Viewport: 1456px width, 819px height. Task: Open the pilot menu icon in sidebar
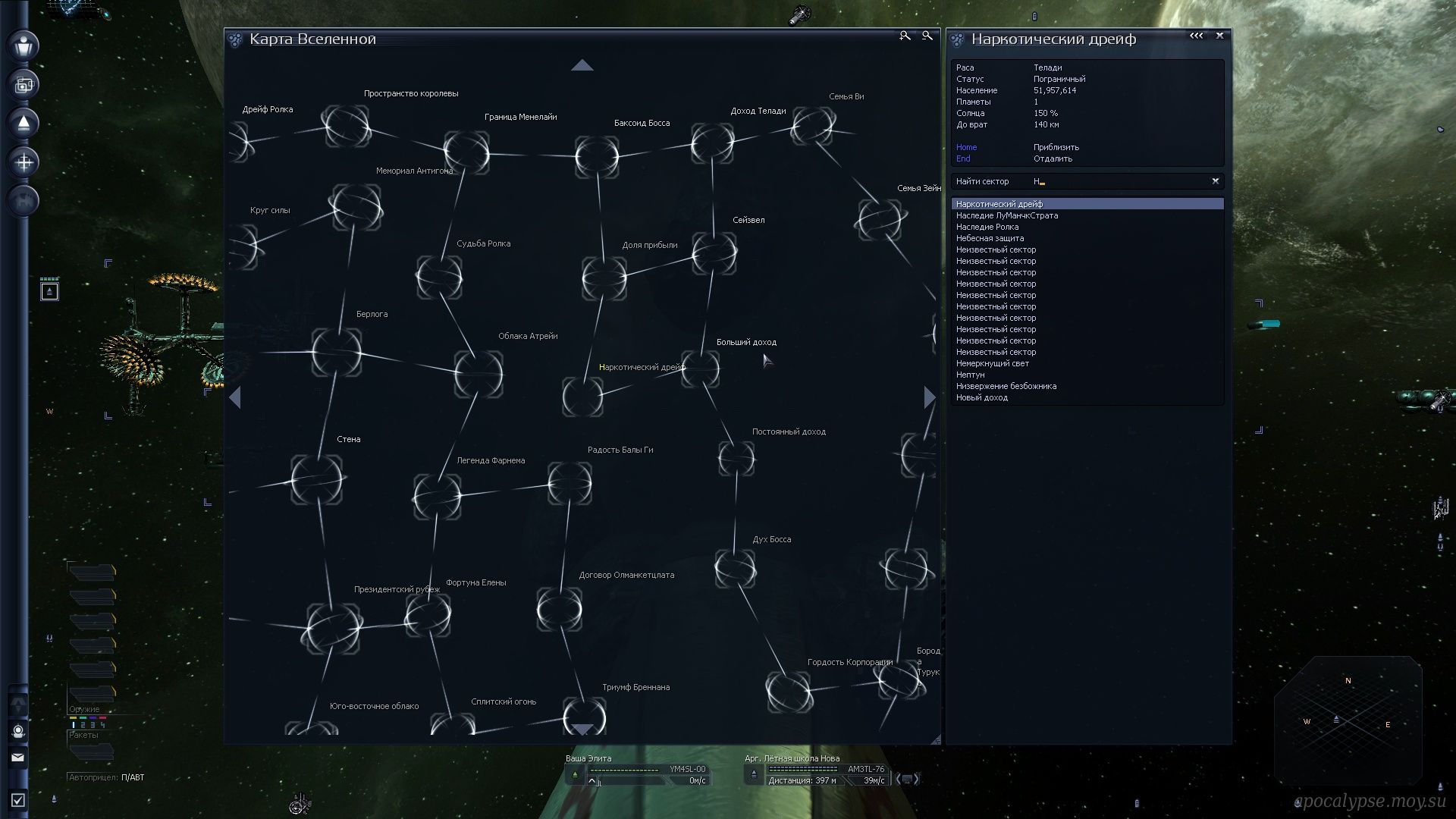coord(24,45)
